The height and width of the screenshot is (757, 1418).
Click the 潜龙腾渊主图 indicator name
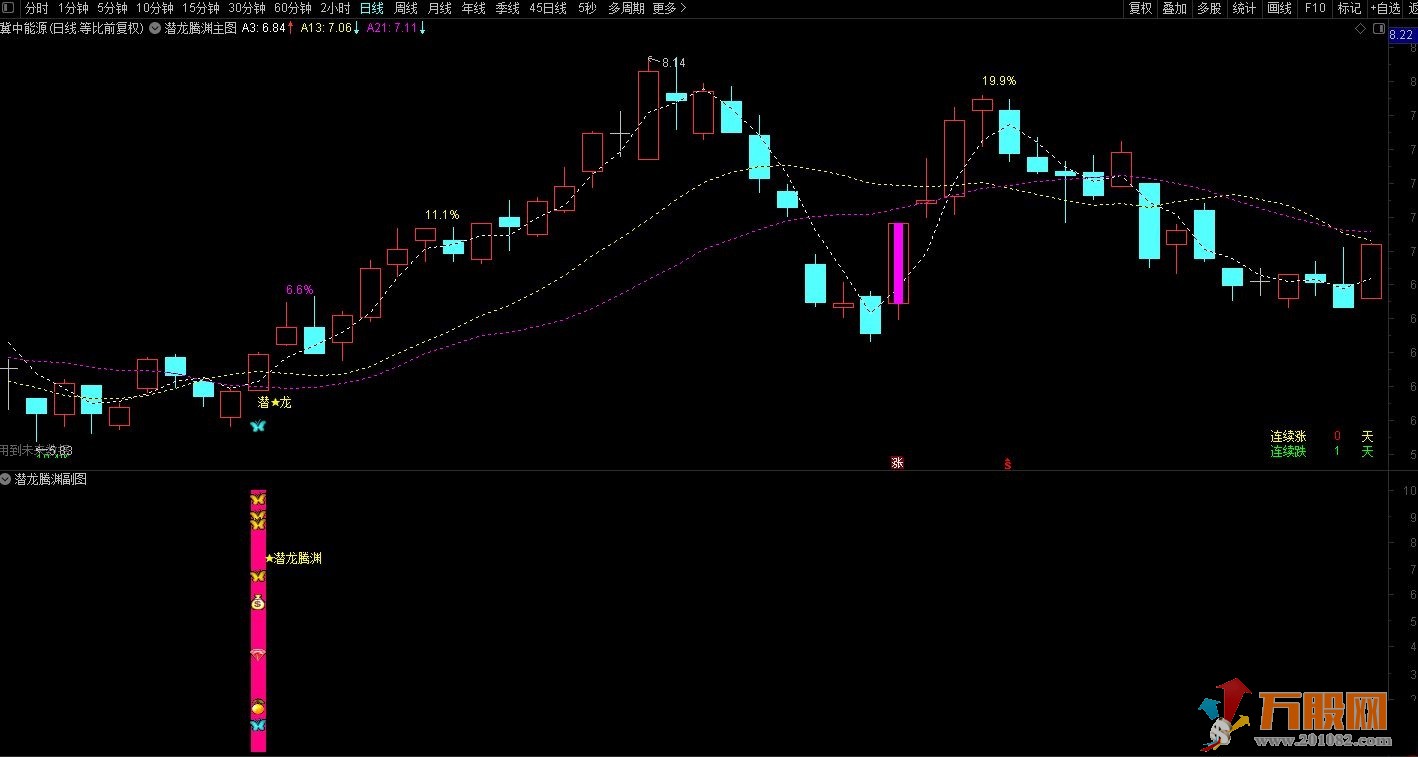(201, 29)
